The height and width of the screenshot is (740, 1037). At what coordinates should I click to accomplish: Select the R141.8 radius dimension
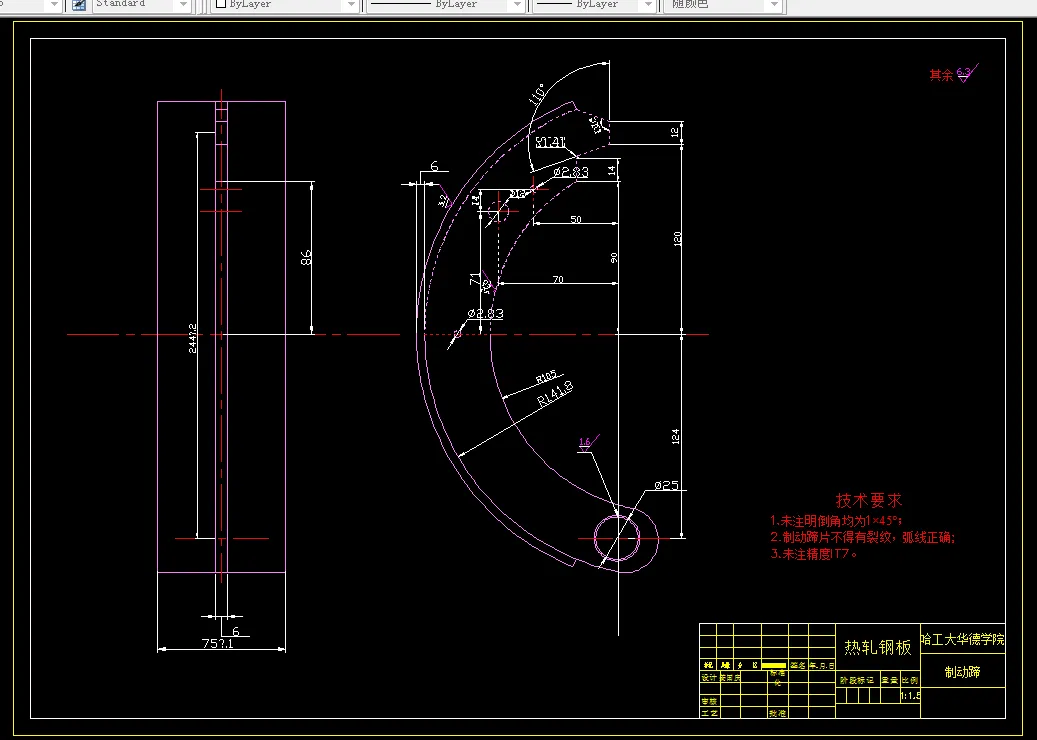coord(555,393)
